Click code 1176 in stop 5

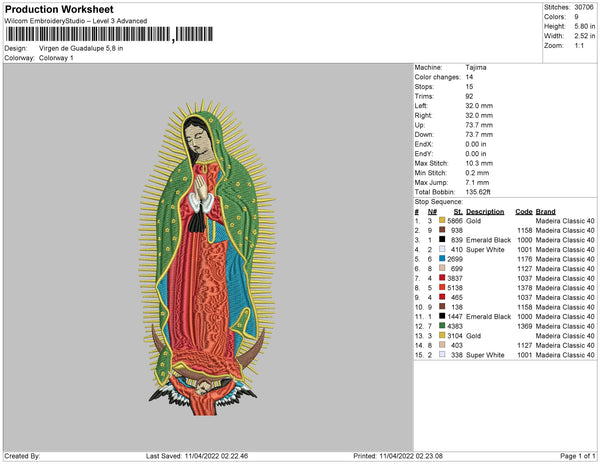(525, 259)
